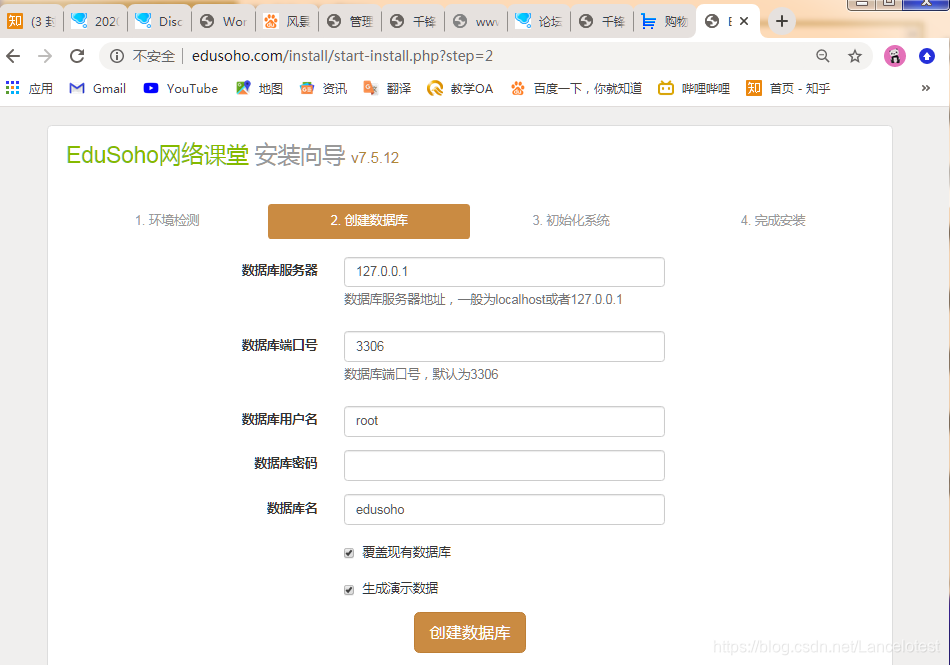Click the 创建数据库 submit button
950x665 pixels.
(470, 633)
